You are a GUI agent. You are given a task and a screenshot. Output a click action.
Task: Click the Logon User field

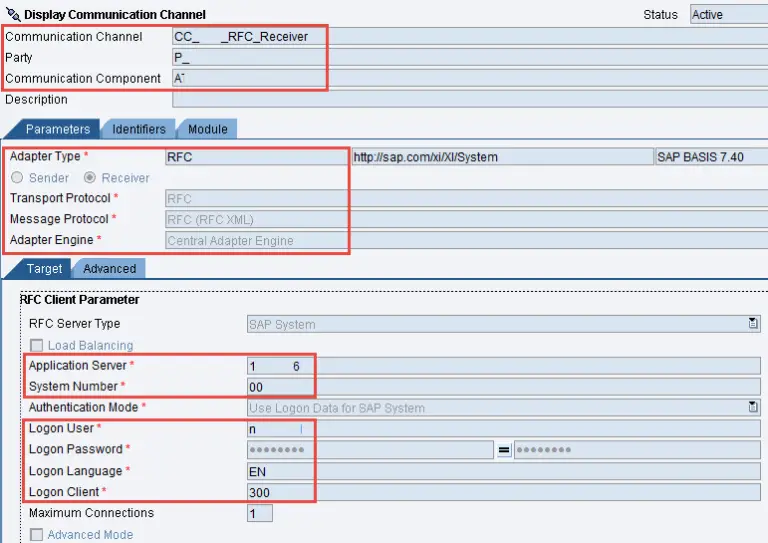click(503, 429)
